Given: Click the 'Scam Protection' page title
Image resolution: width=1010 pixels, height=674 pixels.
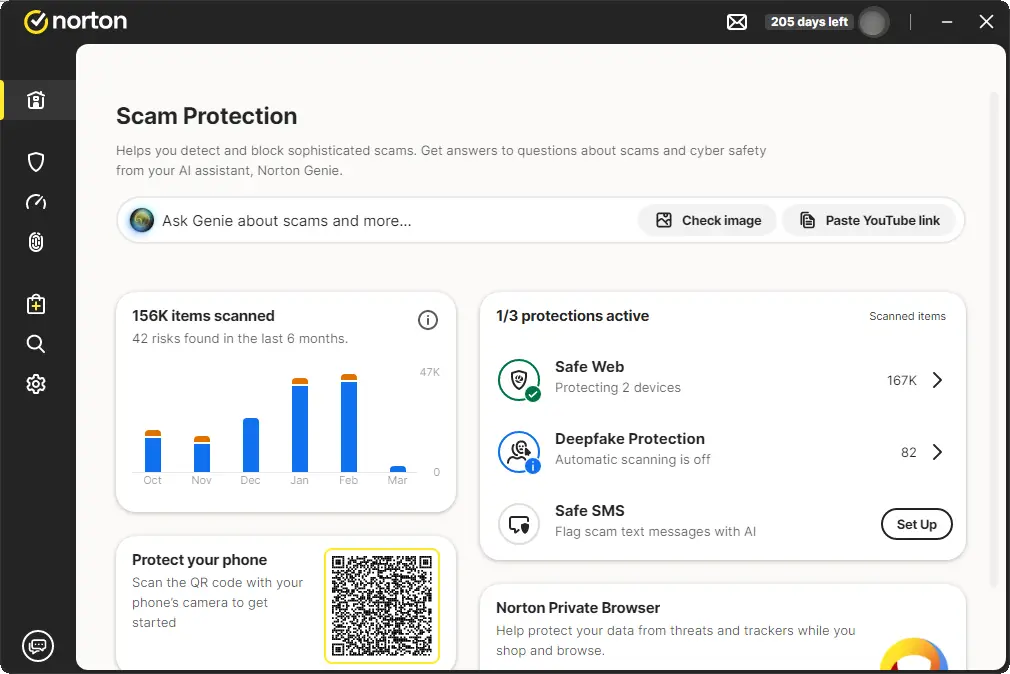Looking at the screenshot, I should [x=206, y=116].
